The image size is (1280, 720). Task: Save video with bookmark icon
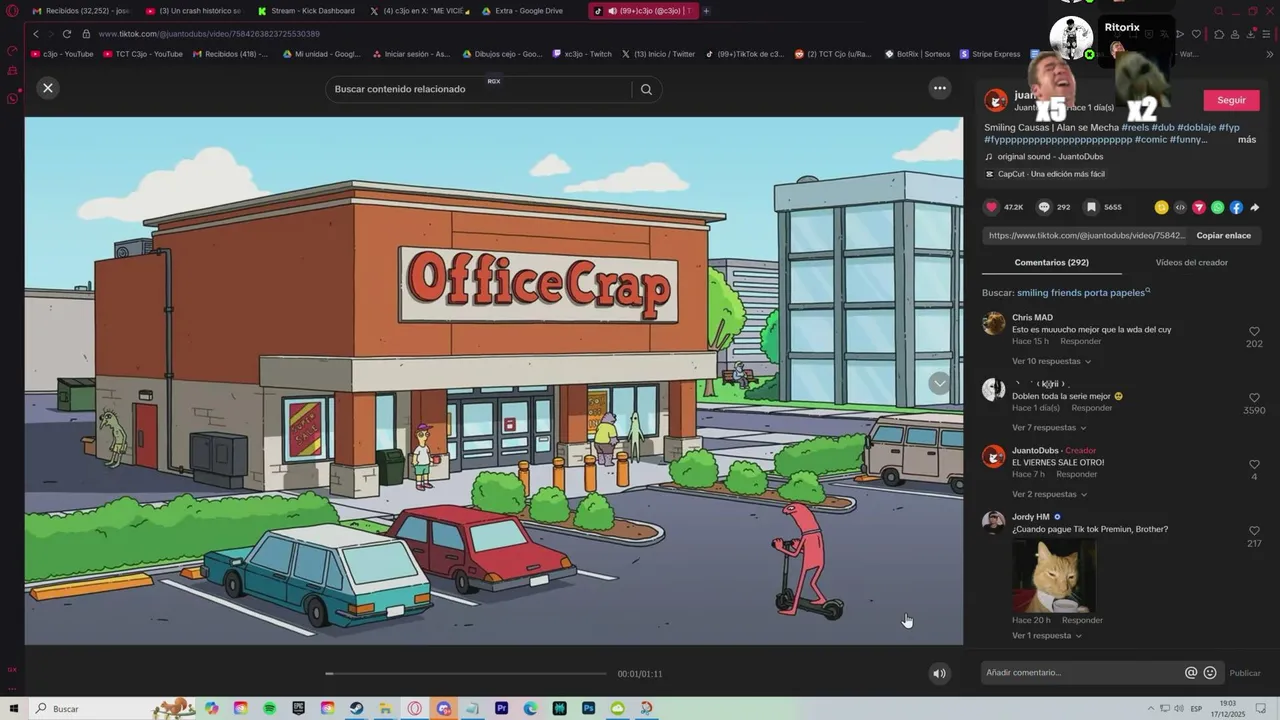(1091, 207)
